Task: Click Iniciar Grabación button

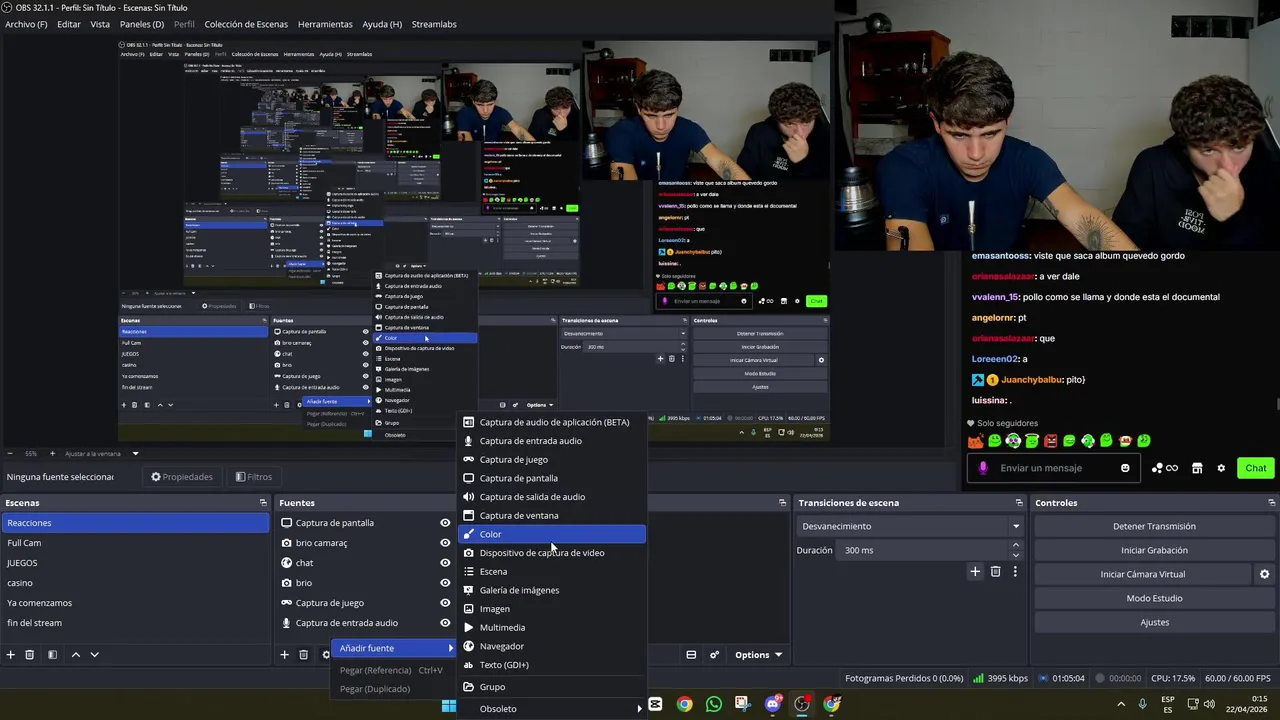Action: [x=1154, y=550]
